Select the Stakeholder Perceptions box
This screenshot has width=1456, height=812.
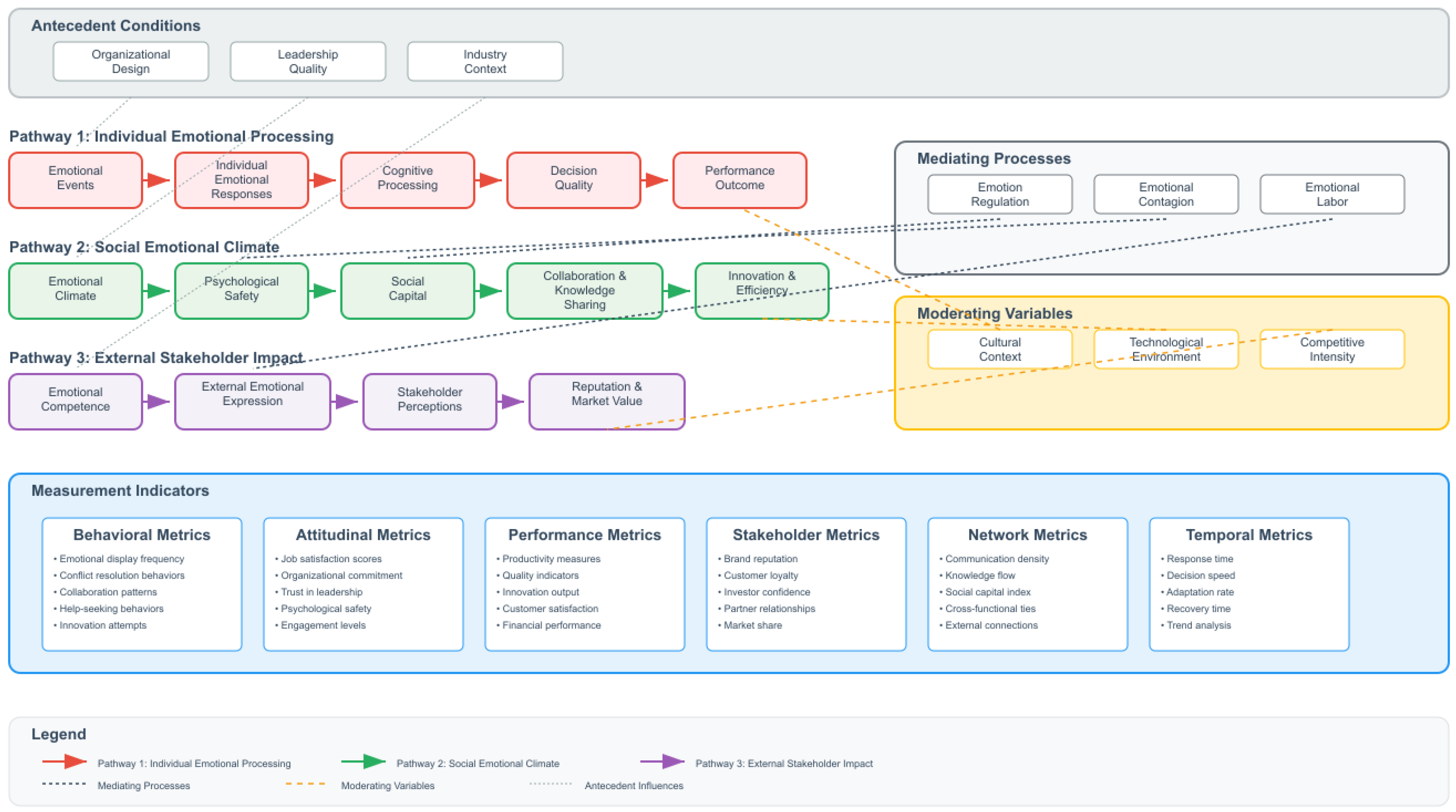point(430,402)
